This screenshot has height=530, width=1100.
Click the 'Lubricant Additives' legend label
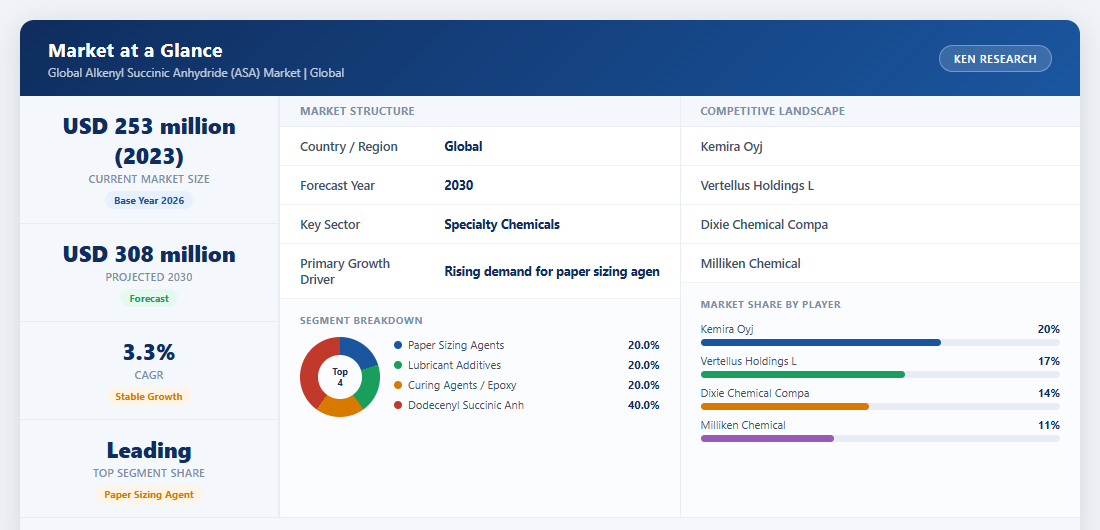tap(455, 365)
